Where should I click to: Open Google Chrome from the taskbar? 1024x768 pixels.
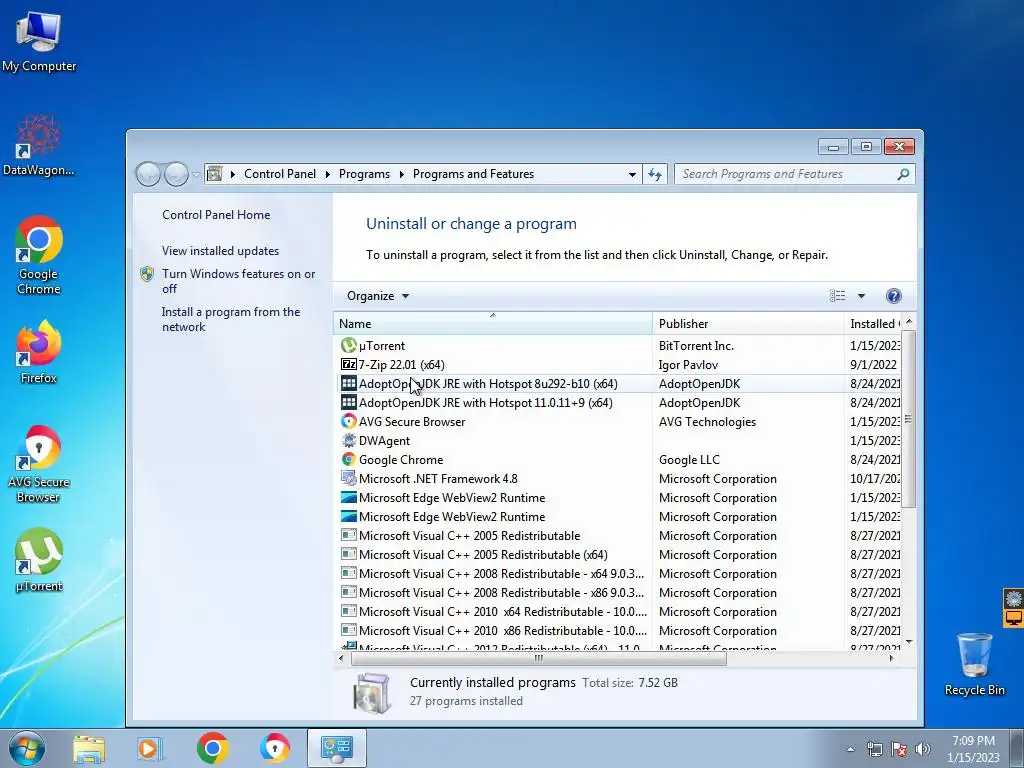point(212,748)
